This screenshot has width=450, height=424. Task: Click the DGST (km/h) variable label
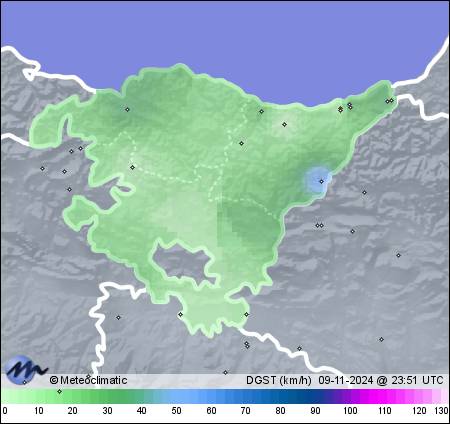[279, 380]
